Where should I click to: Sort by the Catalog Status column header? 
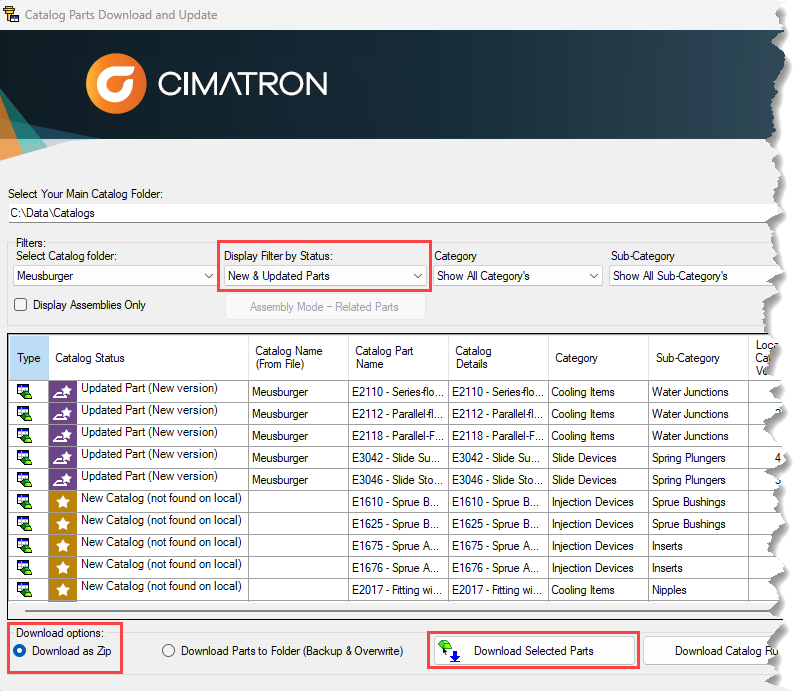[90, 358]
